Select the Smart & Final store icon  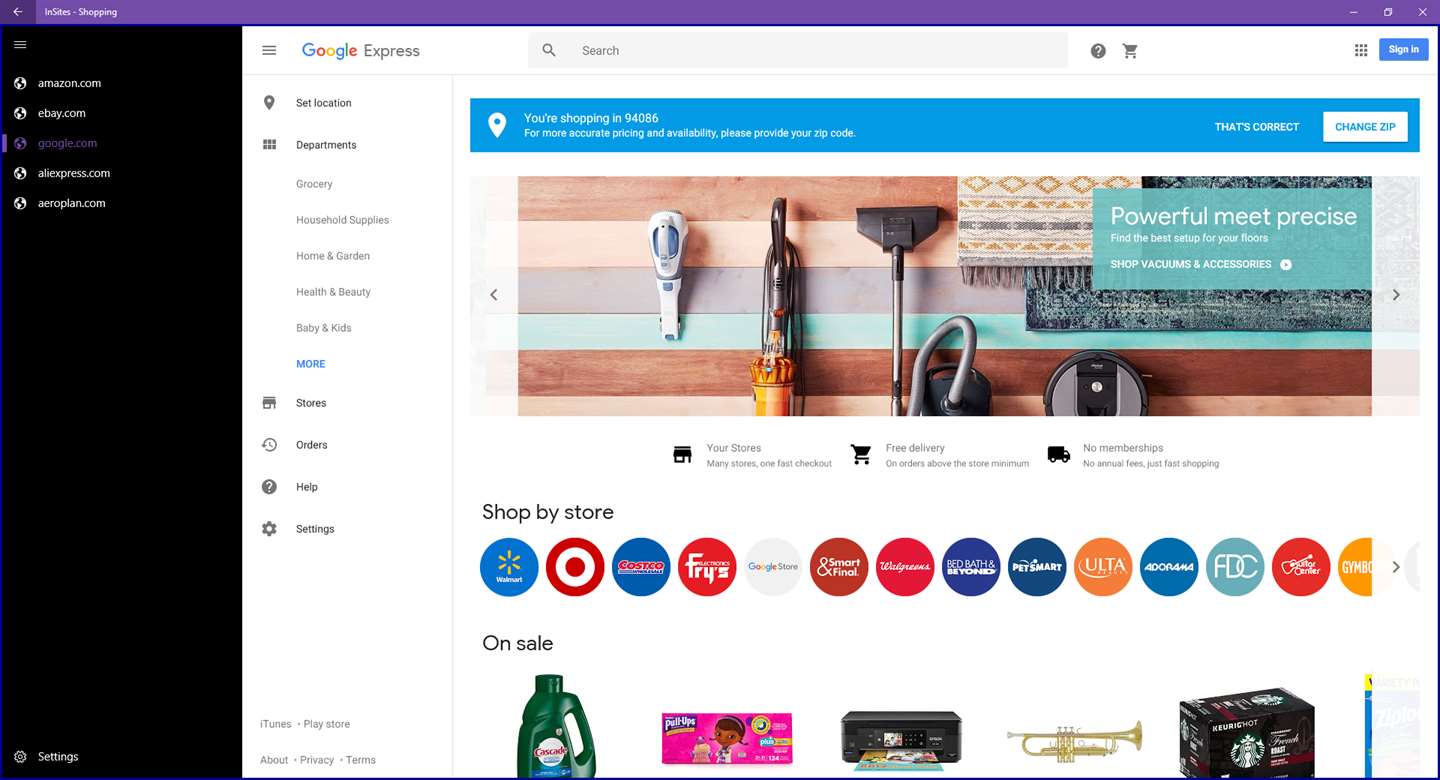click(x=839, y=567)
